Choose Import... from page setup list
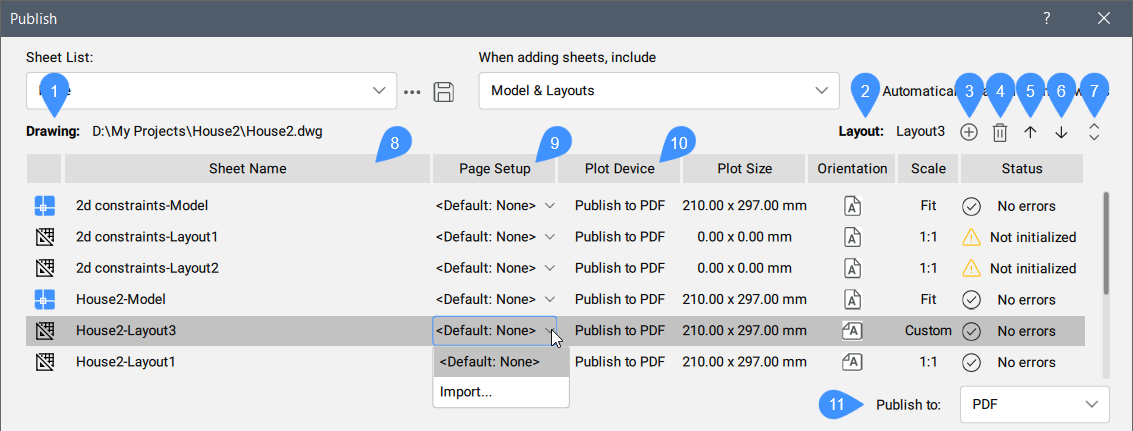The image size is (1133, 431). (466, 392)
